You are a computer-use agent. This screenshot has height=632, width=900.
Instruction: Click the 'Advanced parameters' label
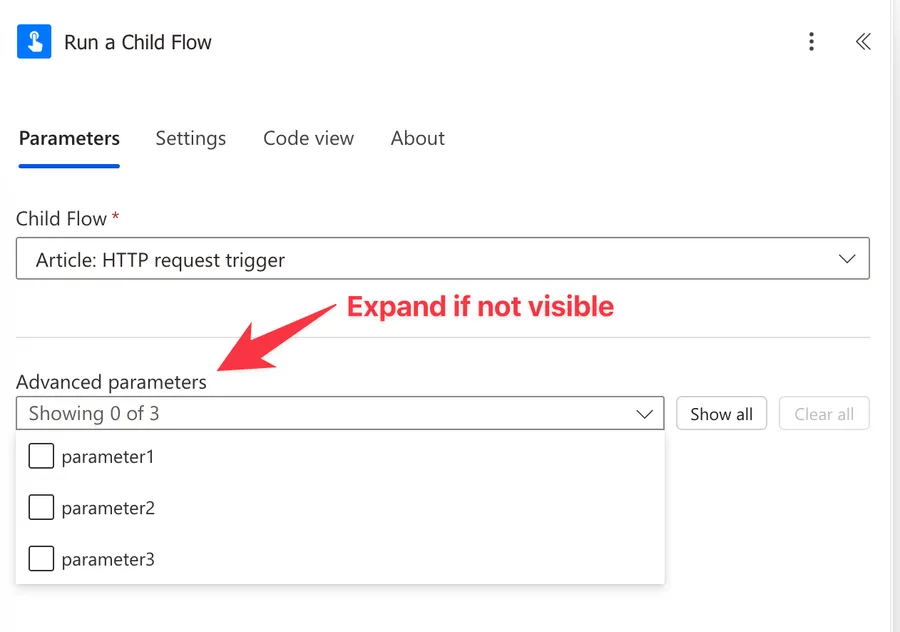tap(111, 382)
